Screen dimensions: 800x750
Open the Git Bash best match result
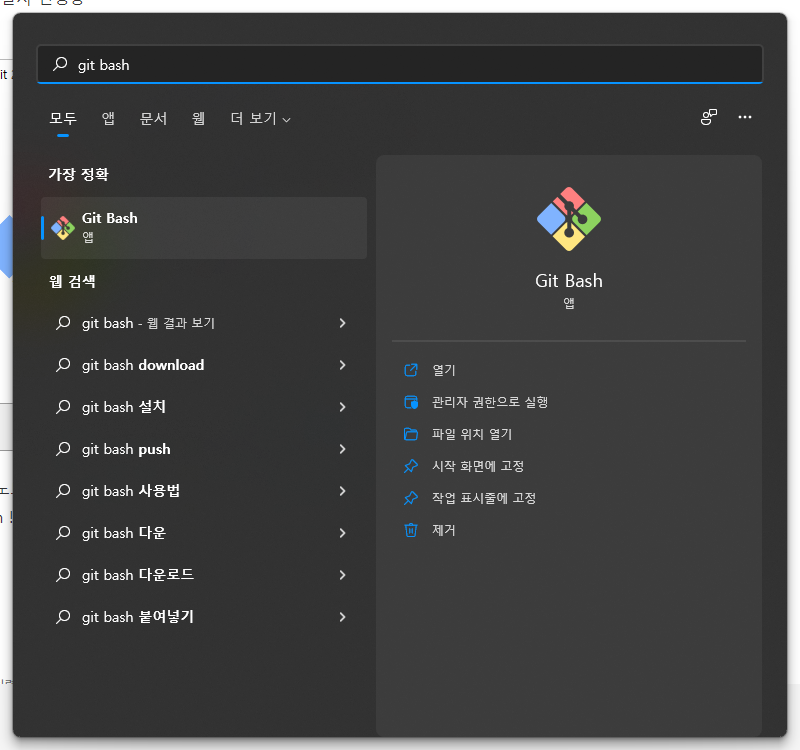pos(204,228)
